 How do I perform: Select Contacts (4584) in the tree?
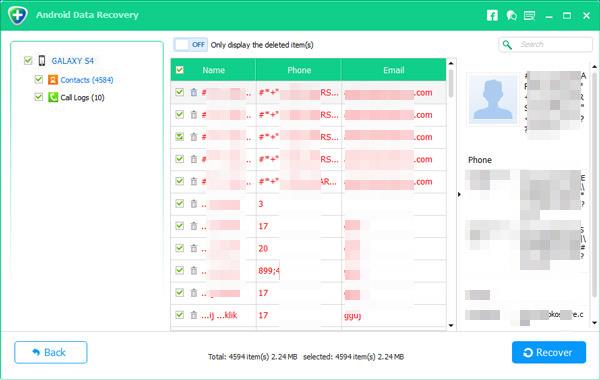pyautogui.click(x=87, y=80)
